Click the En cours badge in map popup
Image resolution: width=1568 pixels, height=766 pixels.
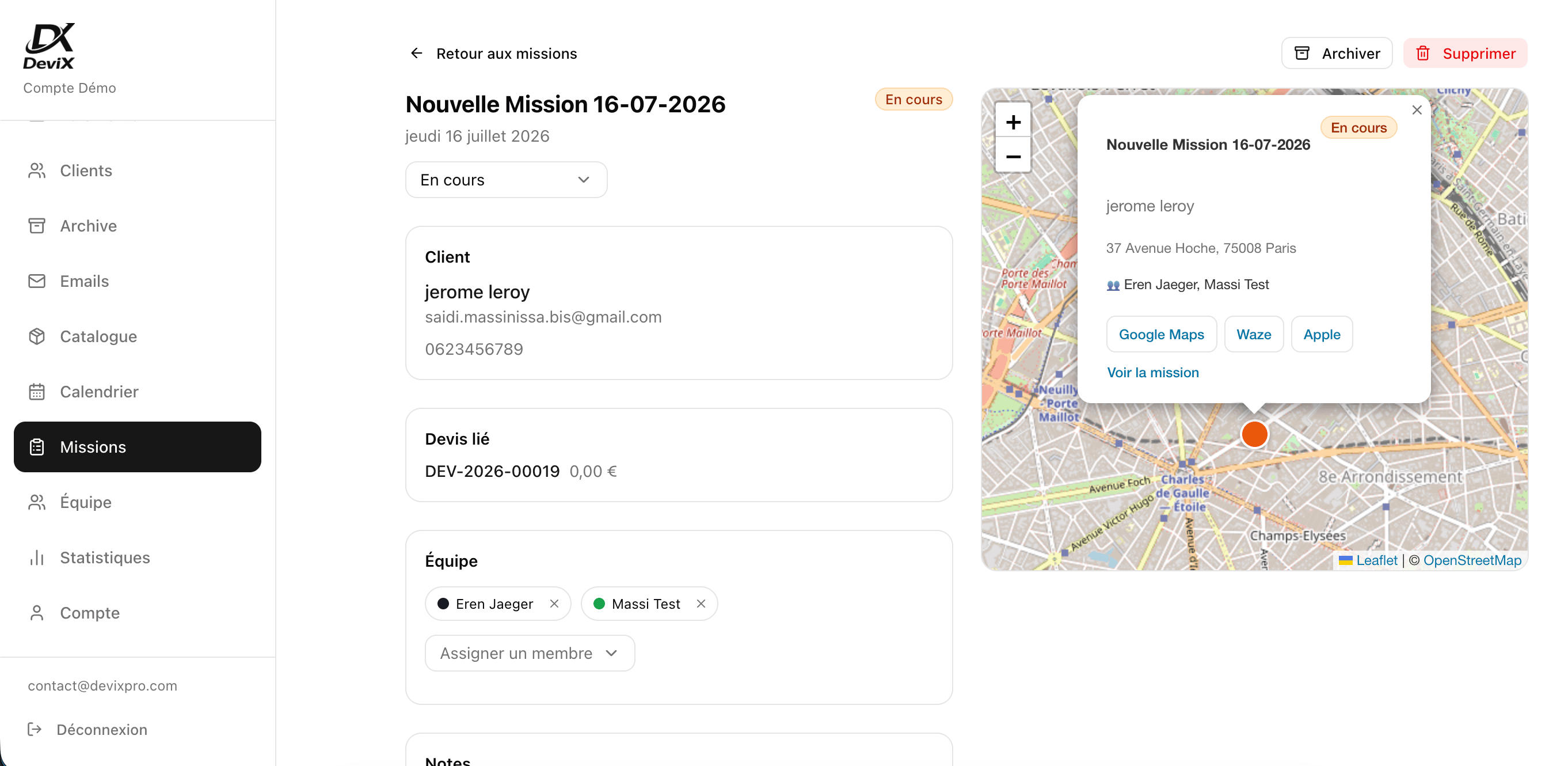pyautogui.click(x=1358, y=127)
